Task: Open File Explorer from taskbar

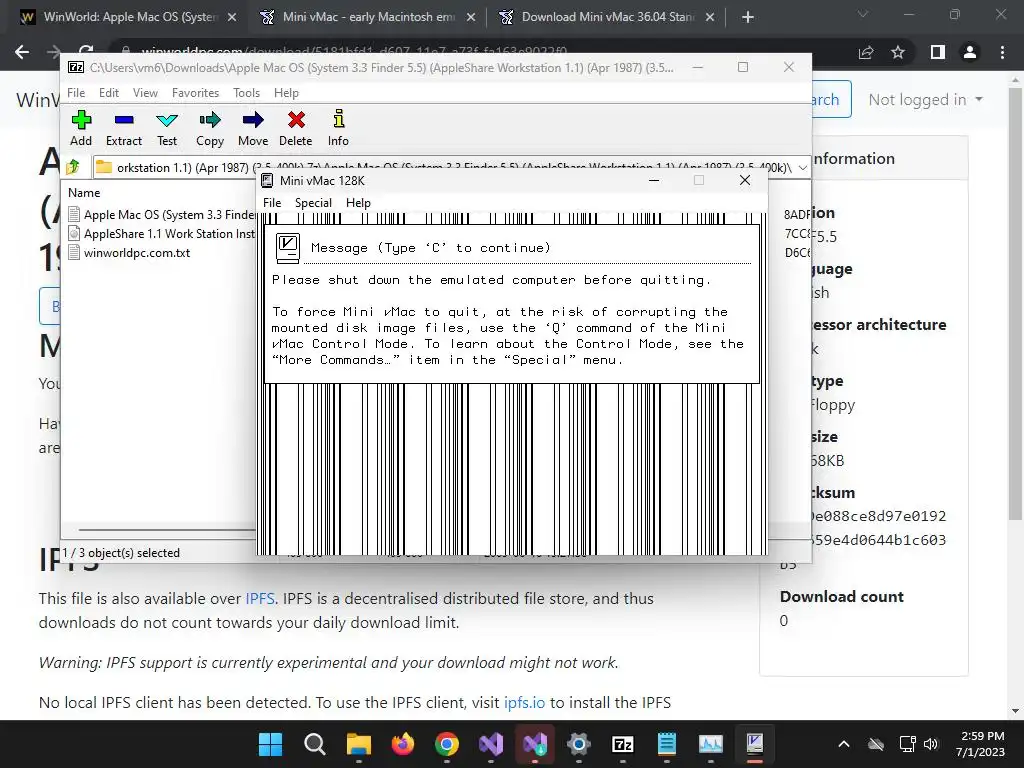Action: [x=359, y=744]
